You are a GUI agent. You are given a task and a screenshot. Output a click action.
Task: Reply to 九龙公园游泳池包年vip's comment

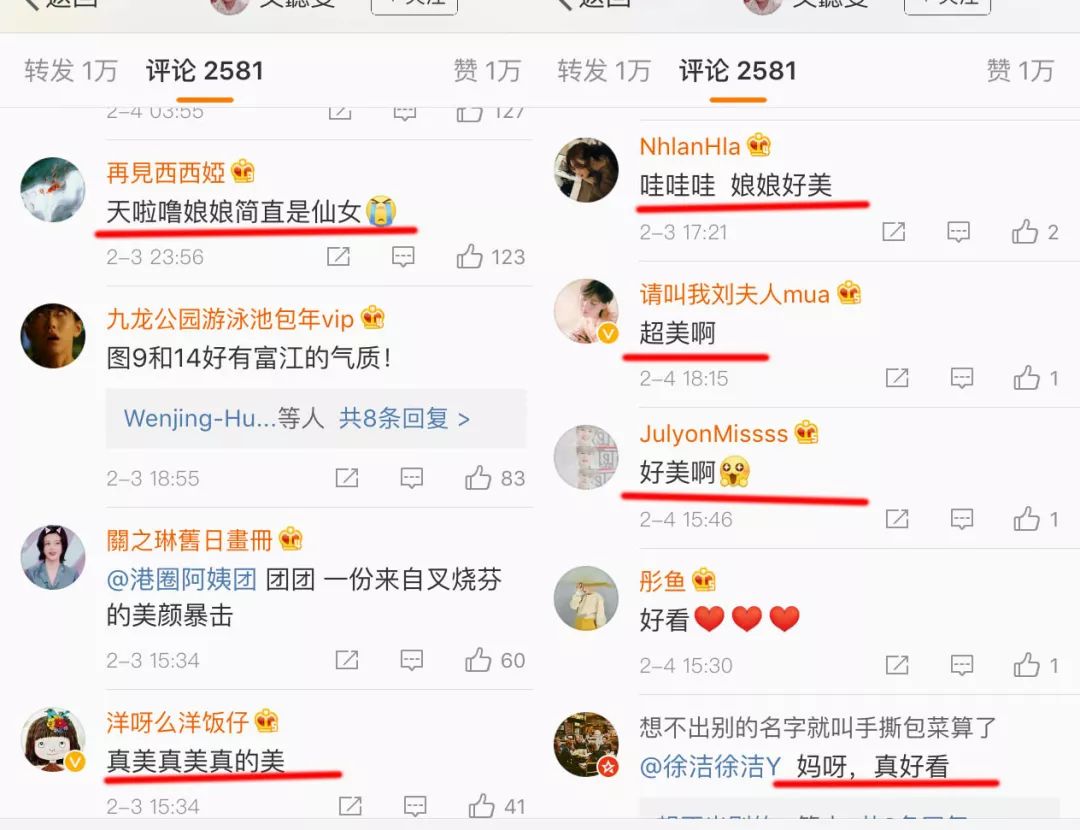[x=411, y=478]
